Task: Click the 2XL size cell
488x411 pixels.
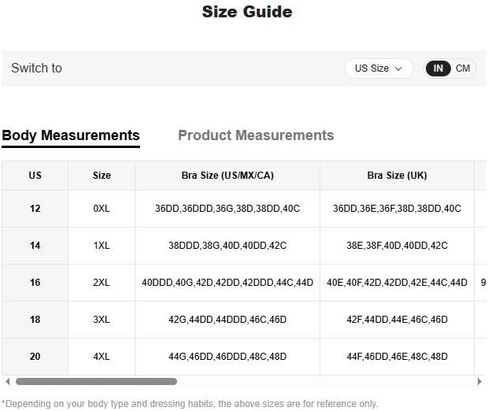Action: [x=102, y=283]
